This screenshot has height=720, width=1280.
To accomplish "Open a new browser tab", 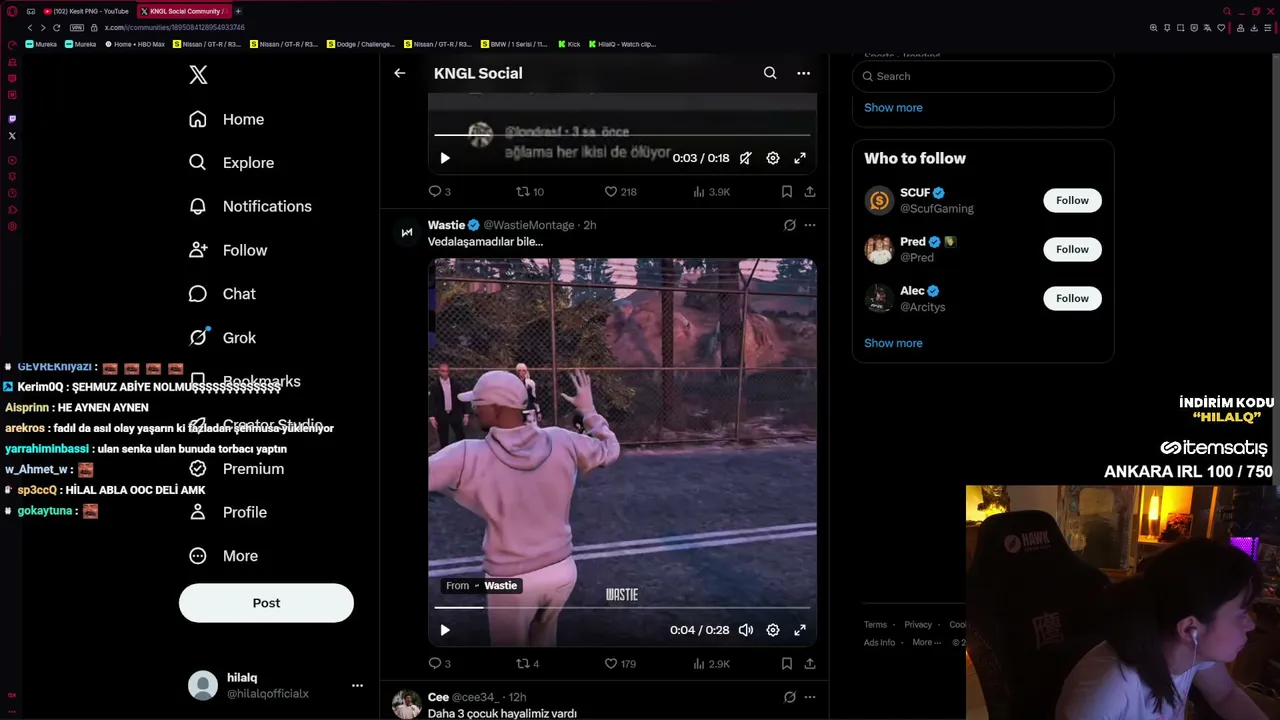I will (x=238, y=11).
